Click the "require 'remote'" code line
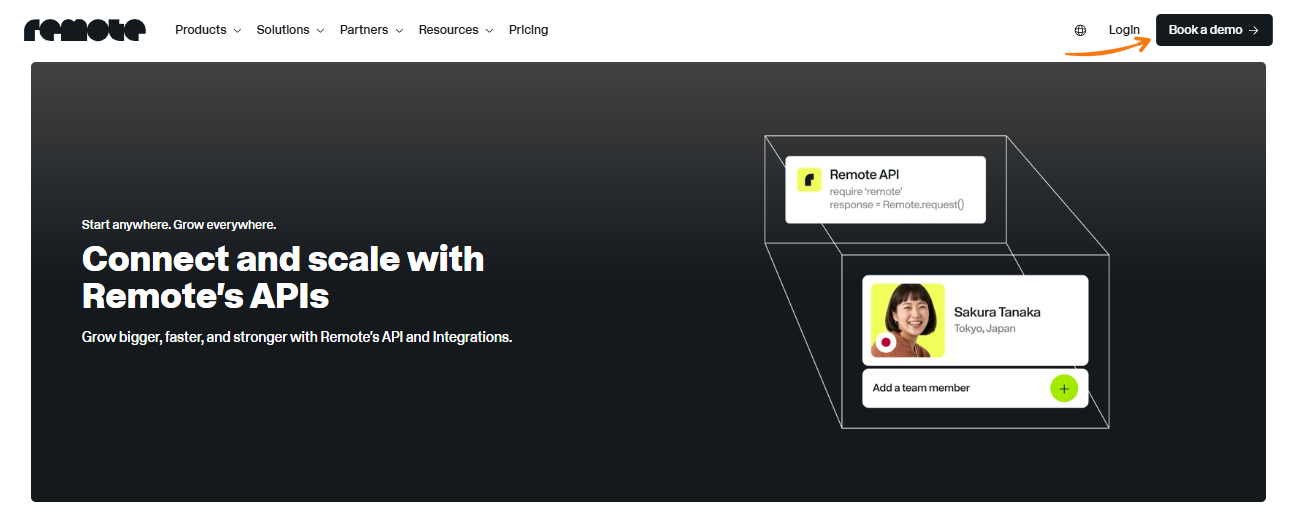The width and height of the screenshot is (1298, 528). [866, 190]
